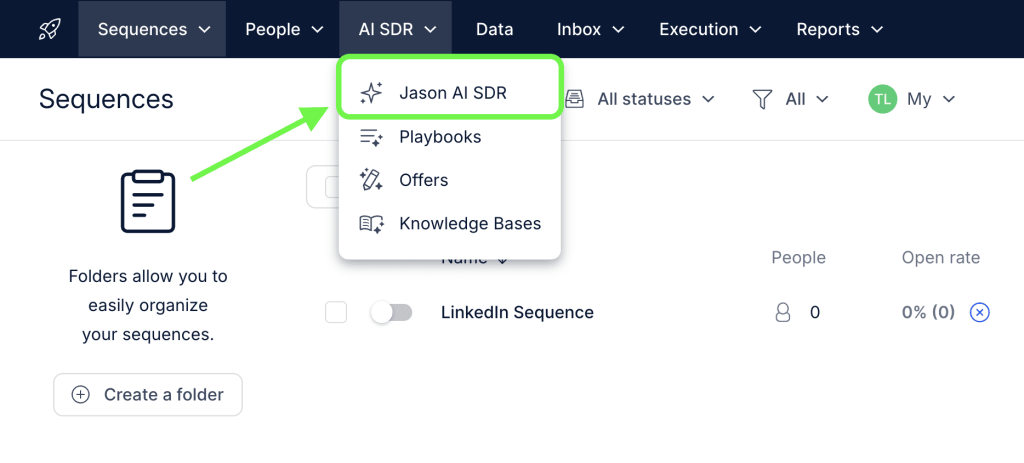Click the Open rate column header
Screen dimensions: 1024x463
point(940,258)
